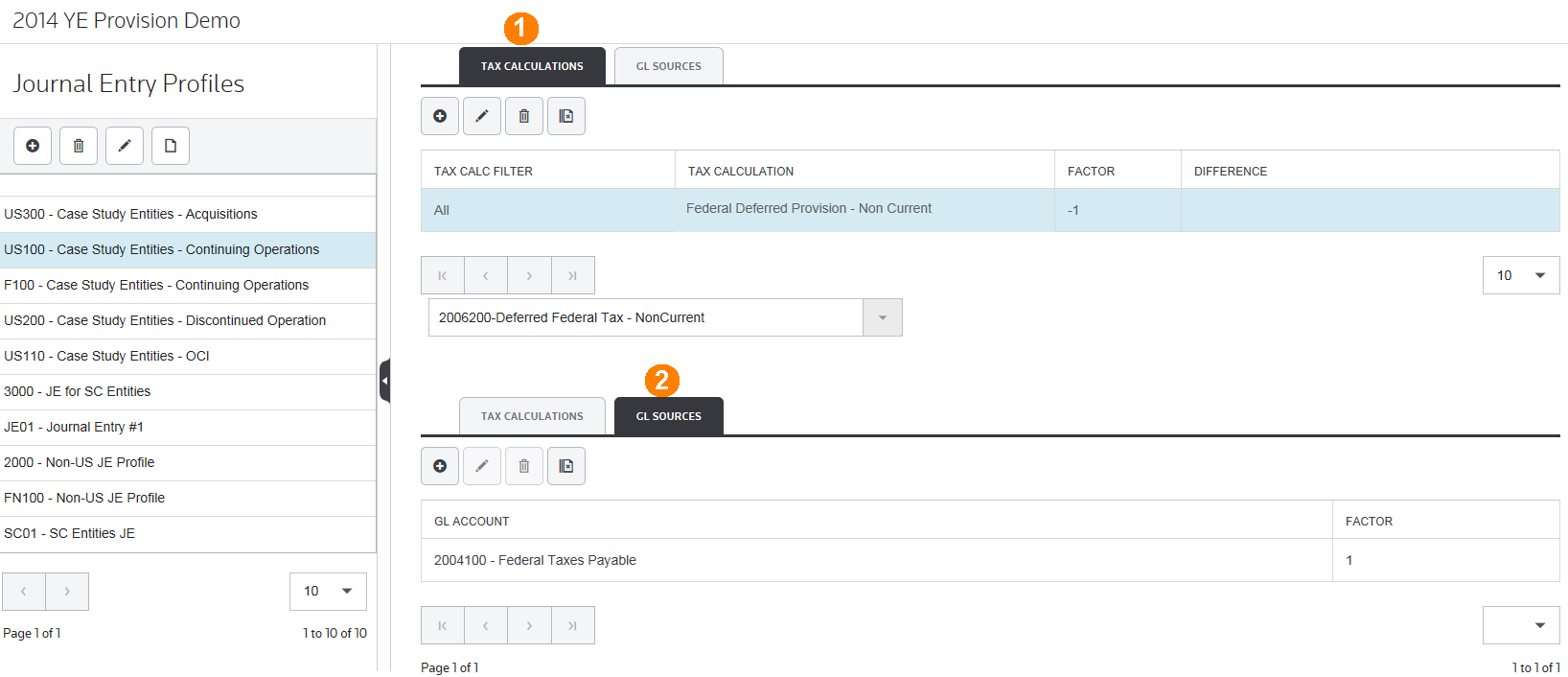Screen dimensions: 1568x677
Task: Edit the selected tax calculation
Action: 482,116
